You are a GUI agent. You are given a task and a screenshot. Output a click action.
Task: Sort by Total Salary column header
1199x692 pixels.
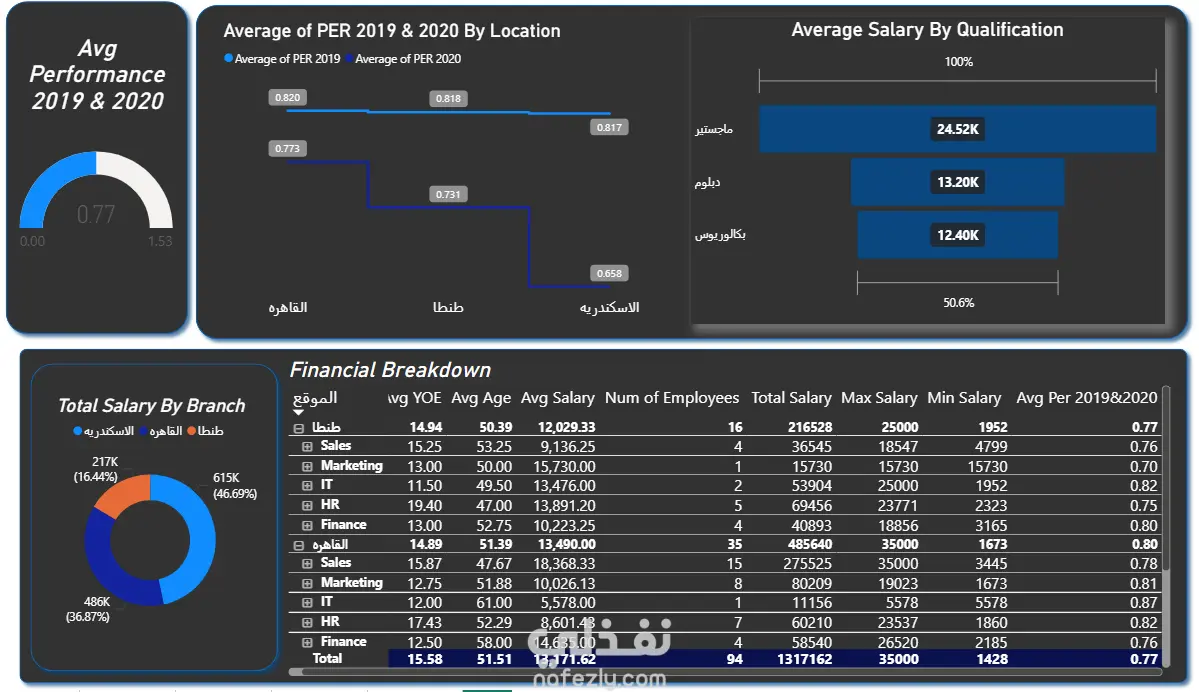[x=791, y=398]
